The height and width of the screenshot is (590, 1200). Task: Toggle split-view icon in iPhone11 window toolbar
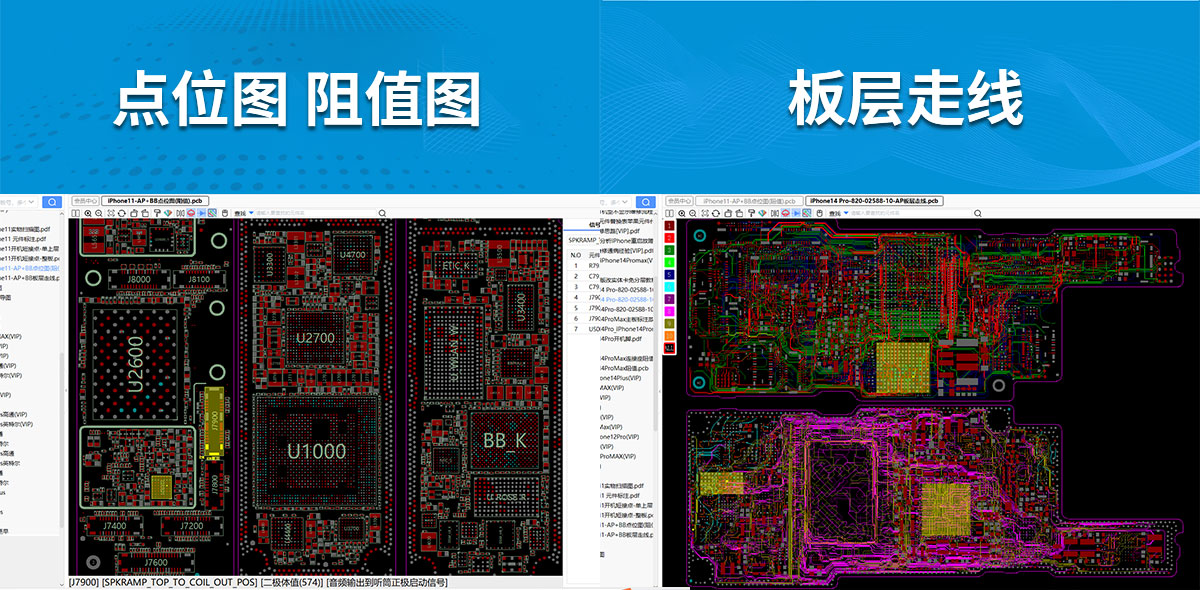76,213
